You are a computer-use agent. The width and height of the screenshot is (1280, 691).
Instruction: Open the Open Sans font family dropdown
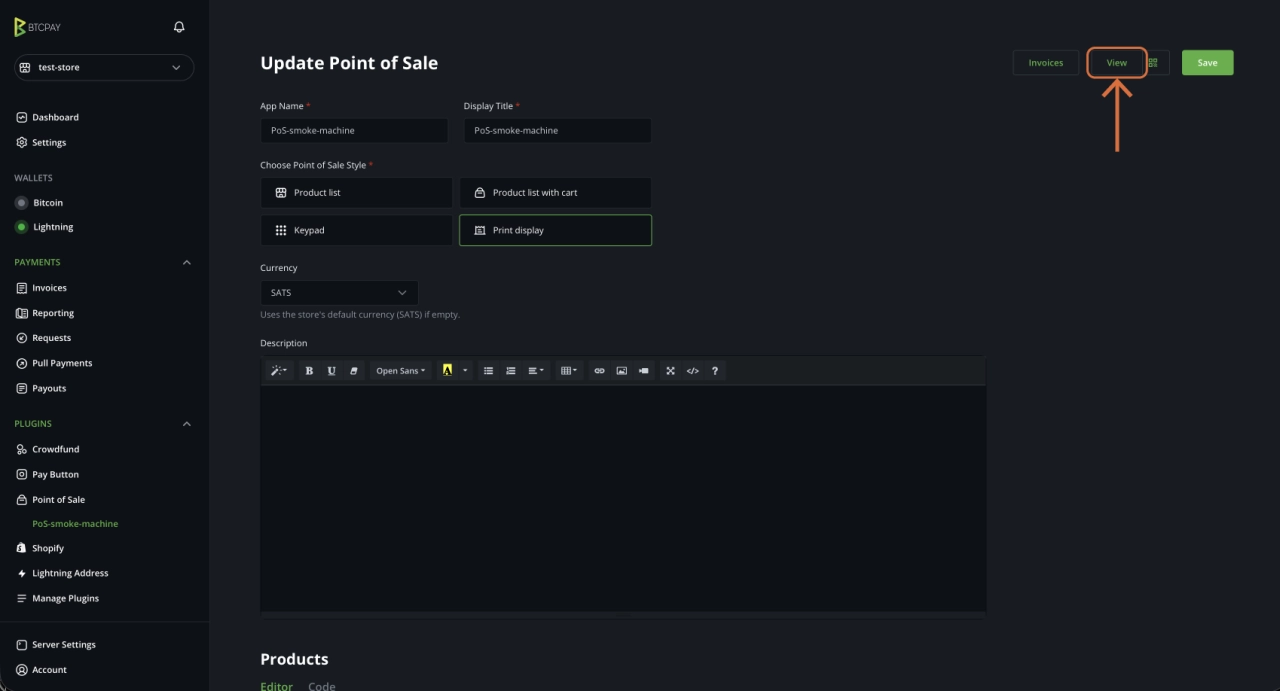pos(400,371)
